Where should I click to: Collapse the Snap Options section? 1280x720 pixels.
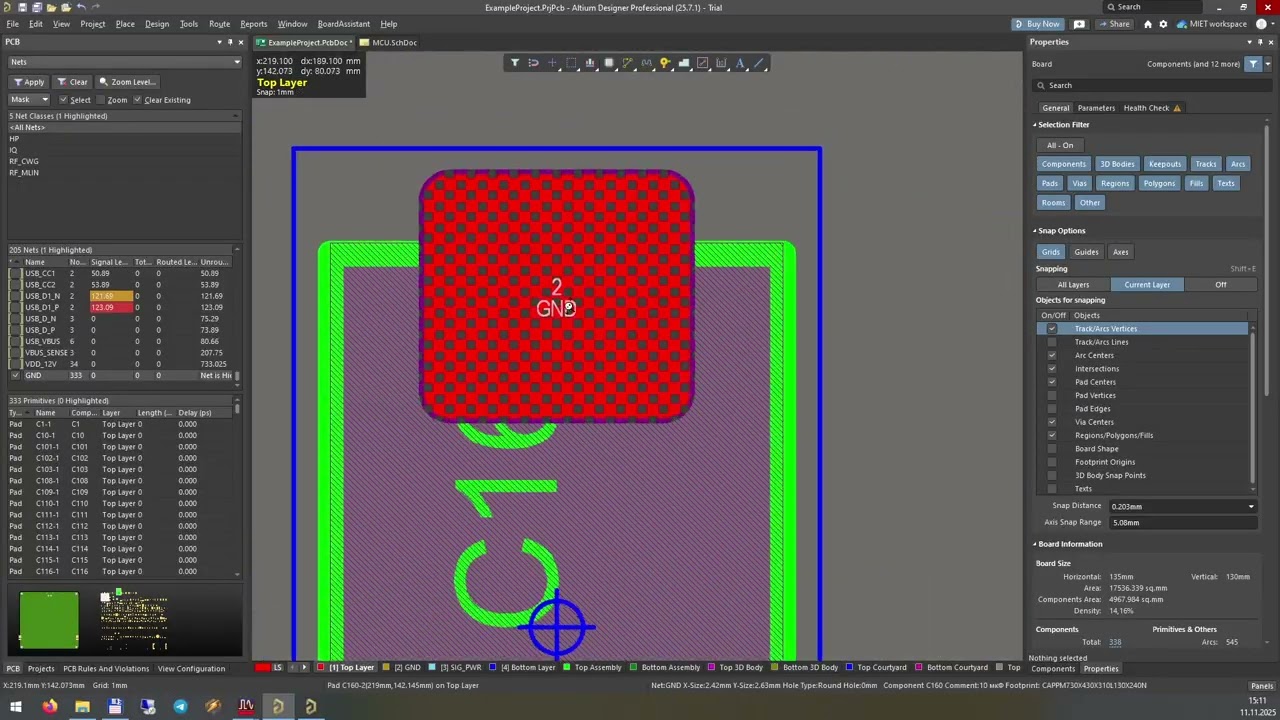1035,231
